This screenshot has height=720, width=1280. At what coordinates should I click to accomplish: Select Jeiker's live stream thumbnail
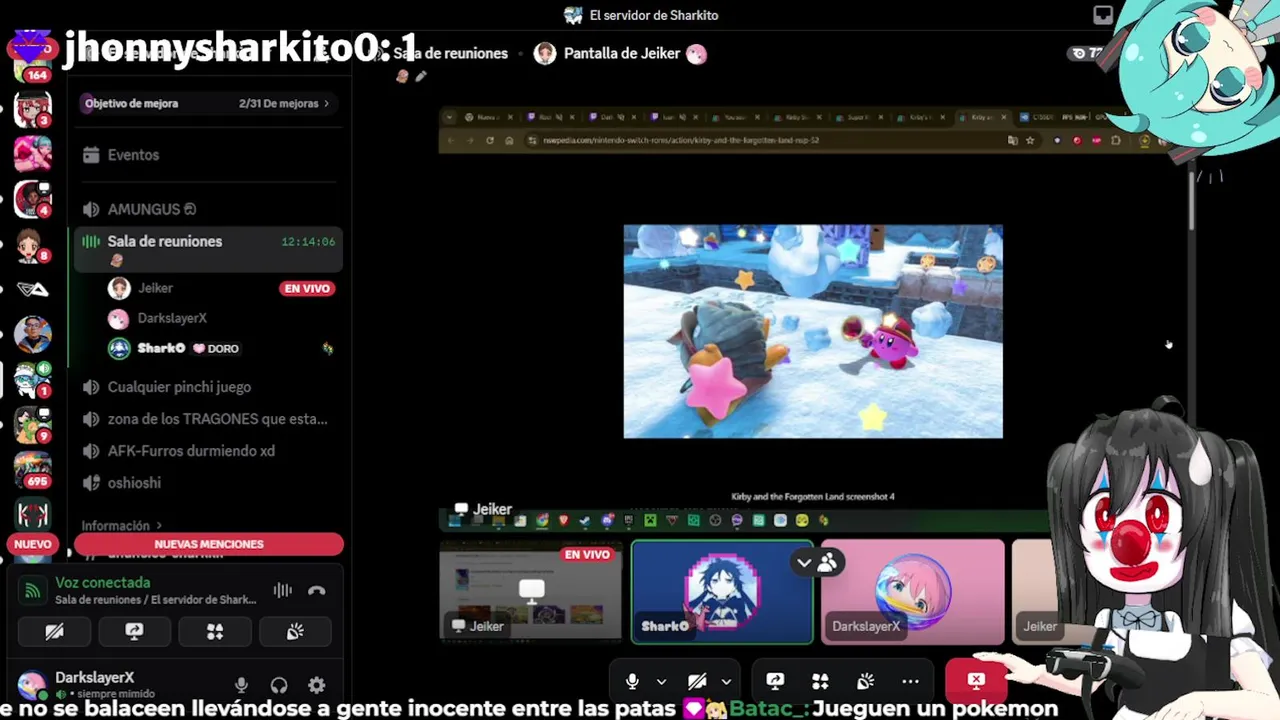pos(531,591)
